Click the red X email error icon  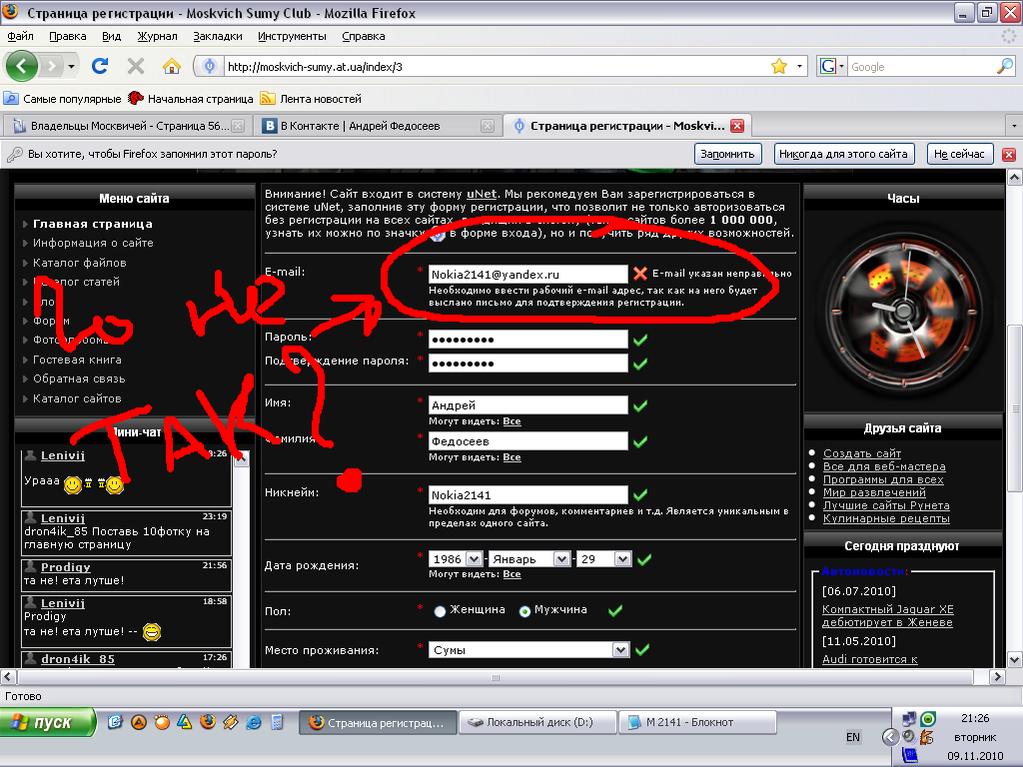640,273
